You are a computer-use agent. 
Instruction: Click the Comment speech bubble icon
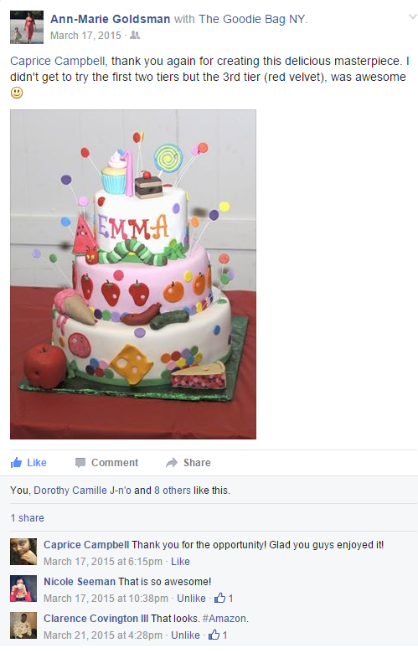(80, 463)
